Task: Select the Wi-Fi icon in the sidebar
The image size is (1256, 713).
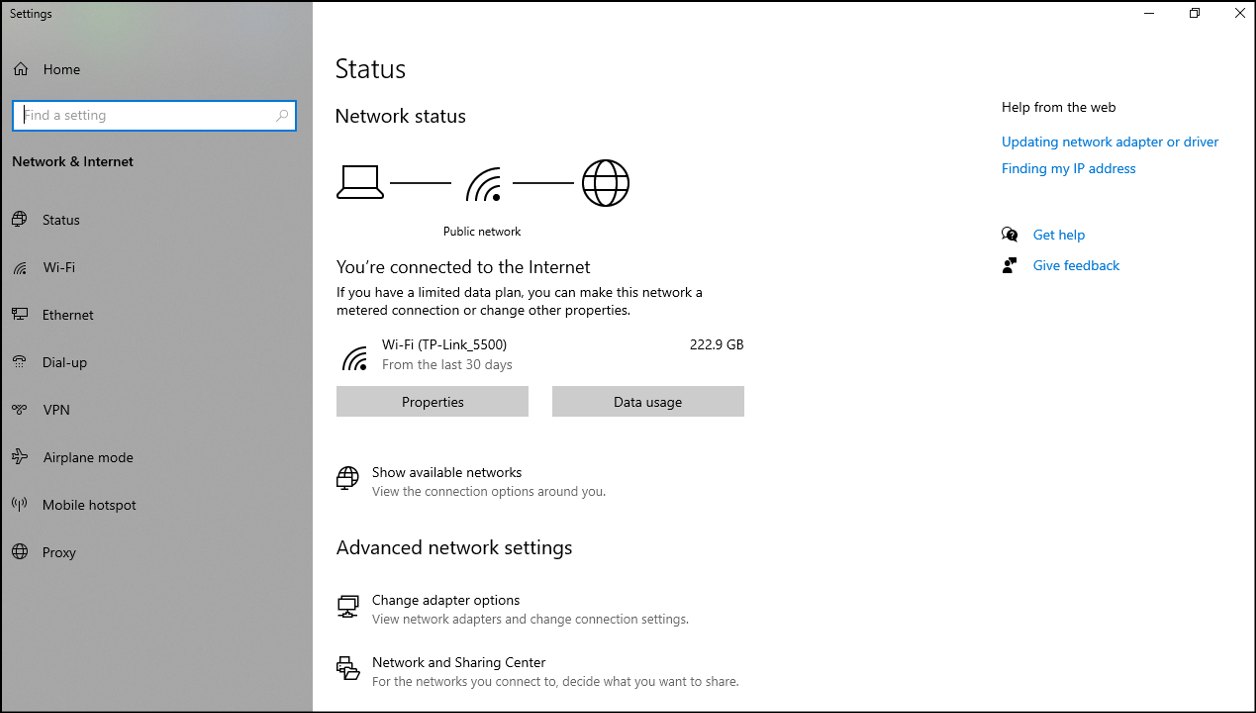Action: pos(20,267)
